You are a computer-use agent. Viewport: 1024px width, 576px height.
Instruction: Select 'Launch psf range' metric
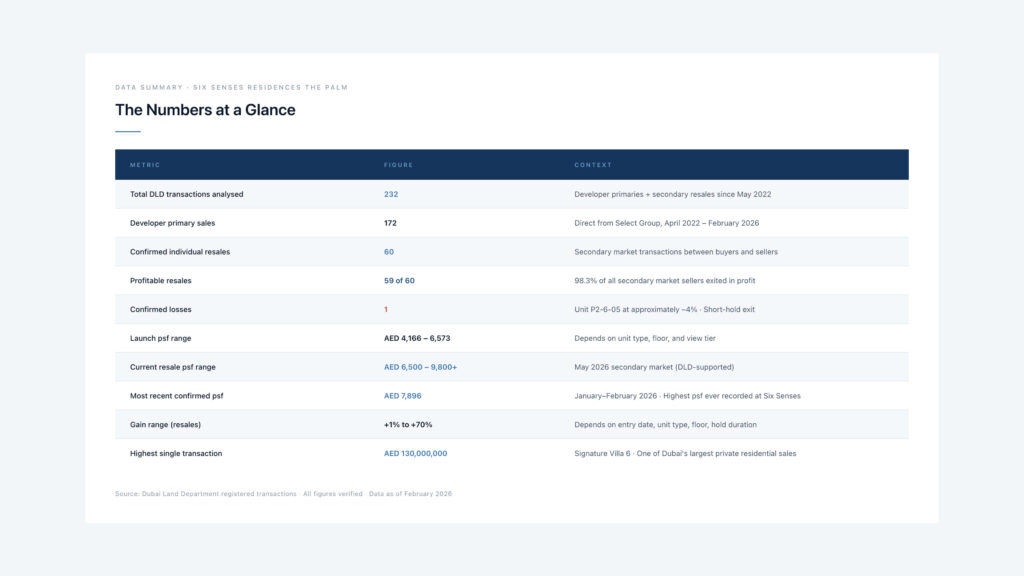tap(161, 338)
